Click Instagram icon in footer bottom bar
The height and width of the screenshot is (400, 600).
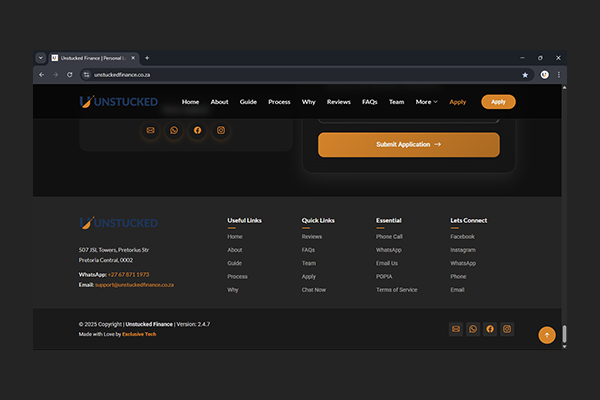[x=507, y=329]
